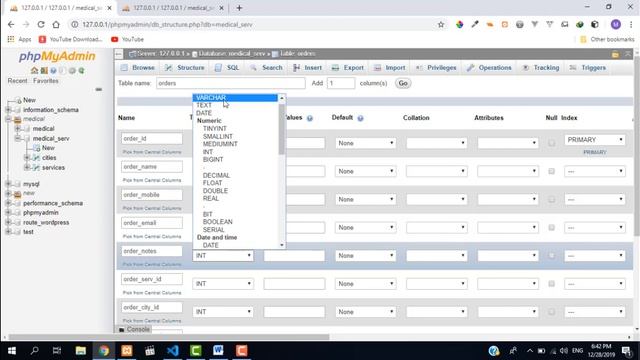Open the Index dropdown showing PRIMARY
Screen dimensions: 640x360
(595, 140)
